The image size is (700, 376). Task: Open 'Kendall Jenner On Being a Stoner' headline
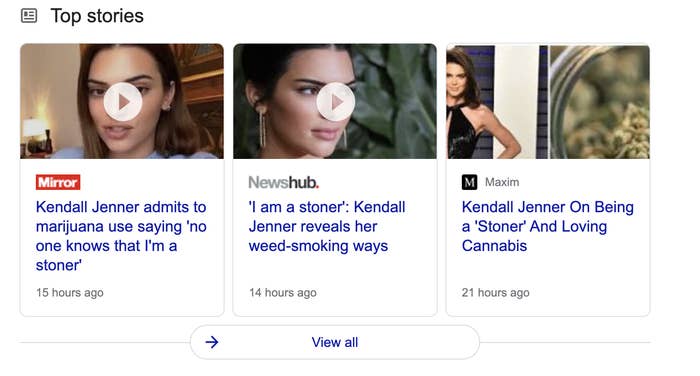tap(548, 226)
